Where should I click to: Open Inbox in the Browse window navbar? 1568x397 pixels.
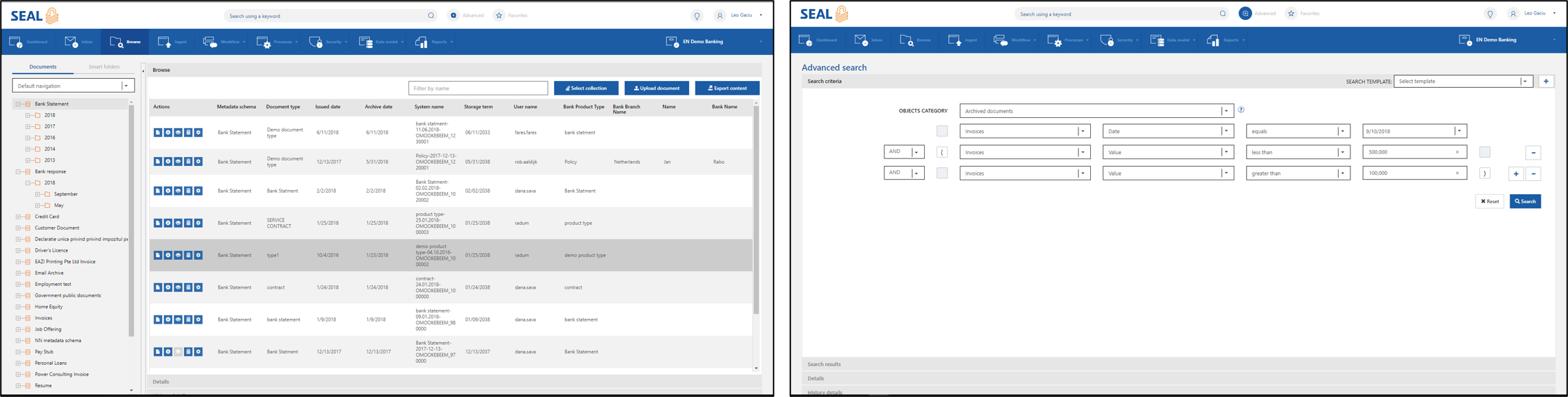tap(78, 42)
